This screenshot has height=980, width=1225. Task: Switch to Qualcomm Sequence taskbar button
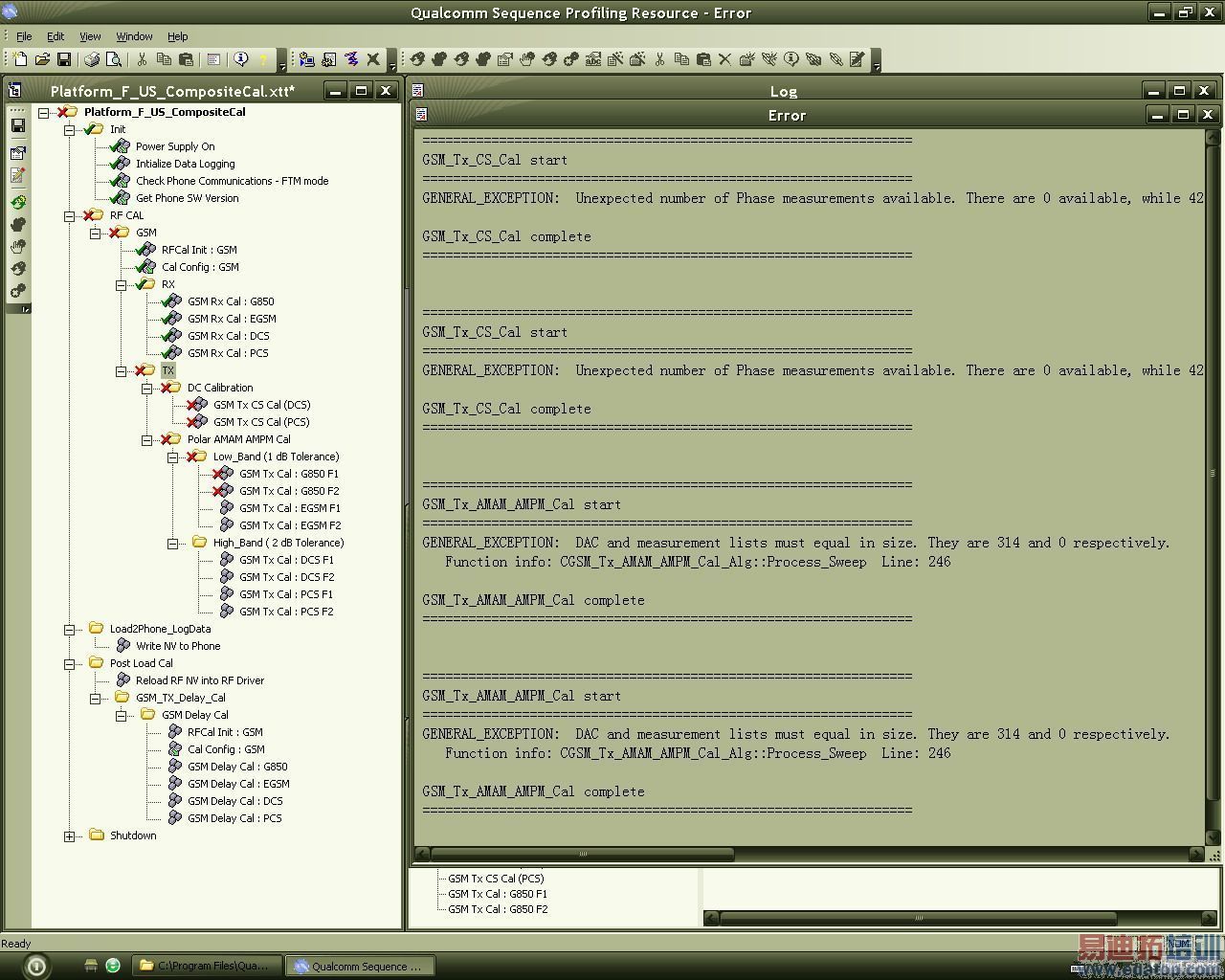coord(360,966)
